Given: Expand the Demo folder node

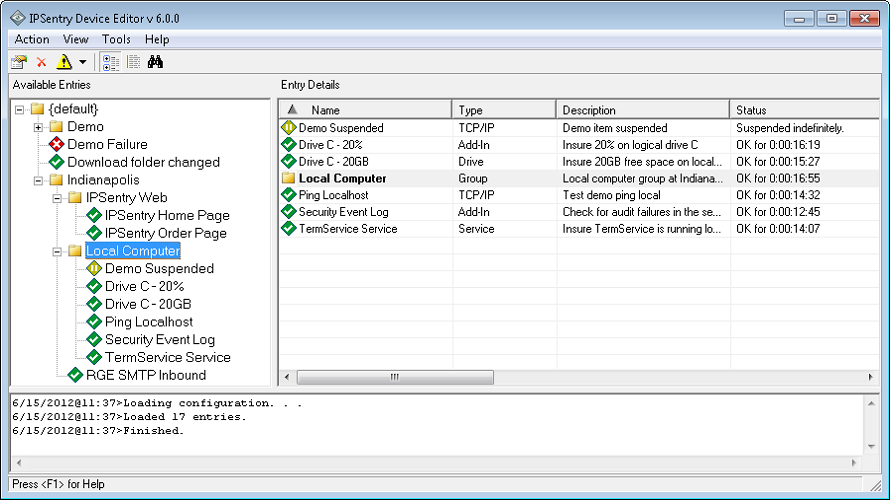Looking at the screenshot, I should click(x=39, y=127).
